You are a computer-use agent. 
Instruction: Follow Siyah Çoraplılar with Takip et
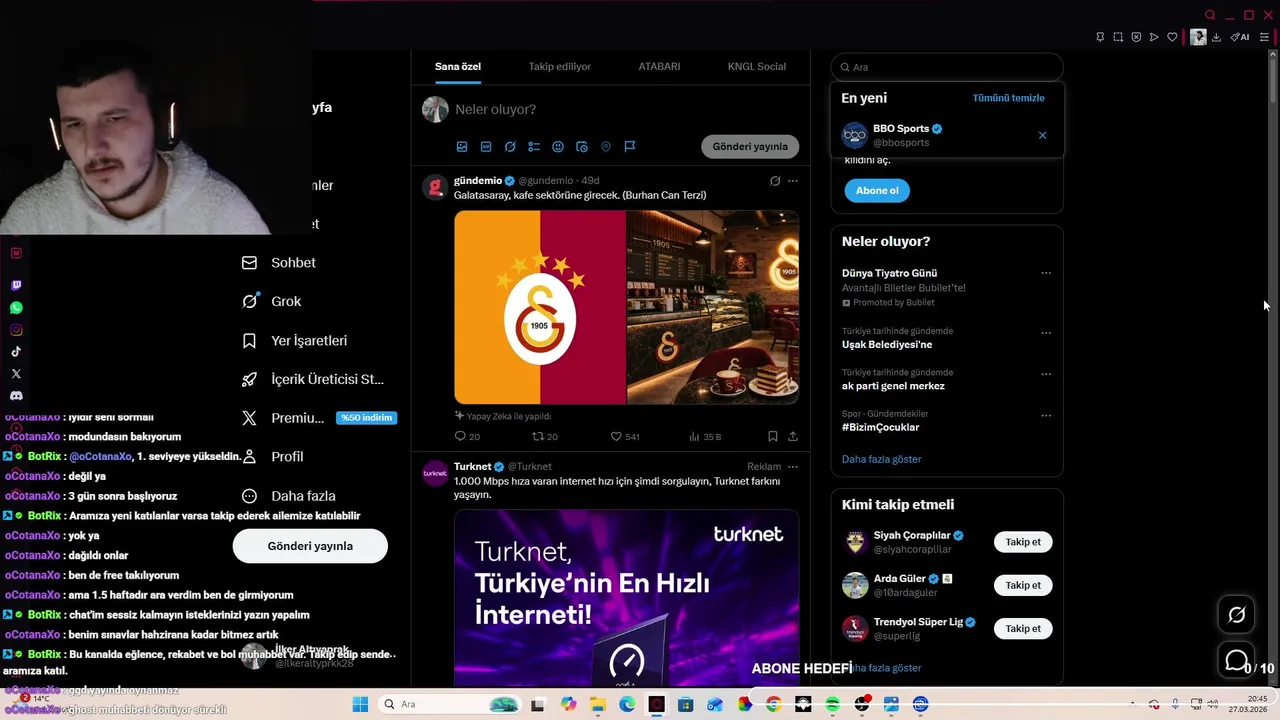[1023, 542]
